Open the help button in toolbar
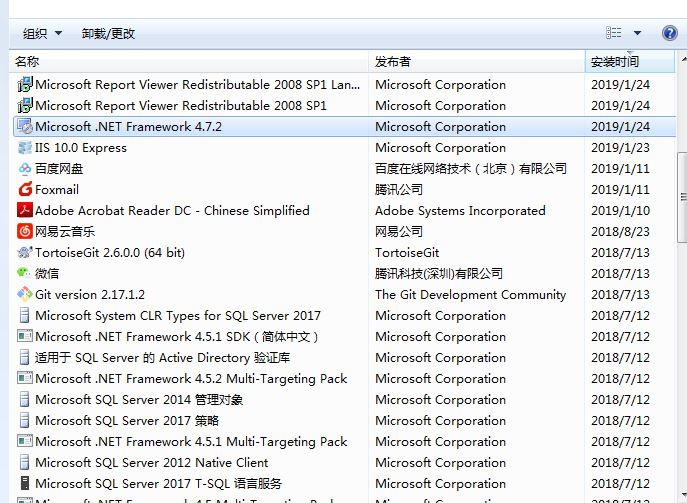This screenshot has height=503, width=687. click(x=669, y=33)
